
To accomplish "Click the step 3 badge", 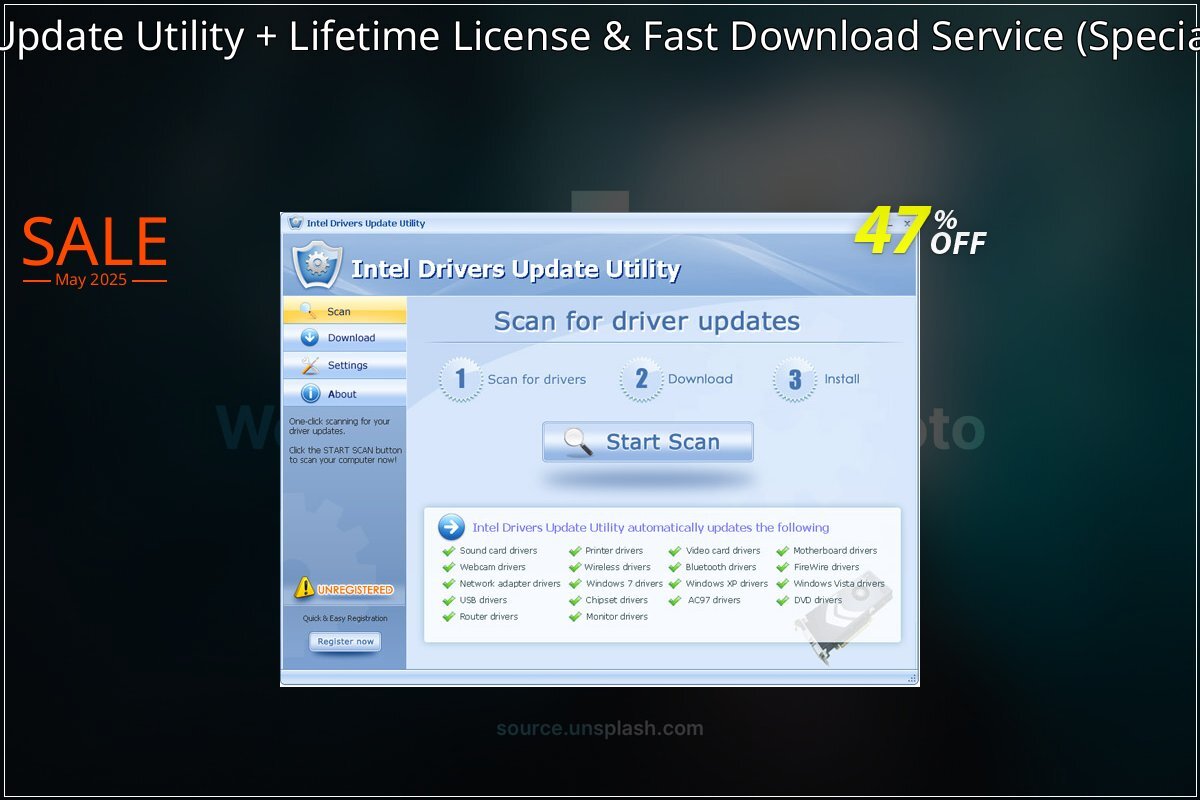I will click(795, 379).
